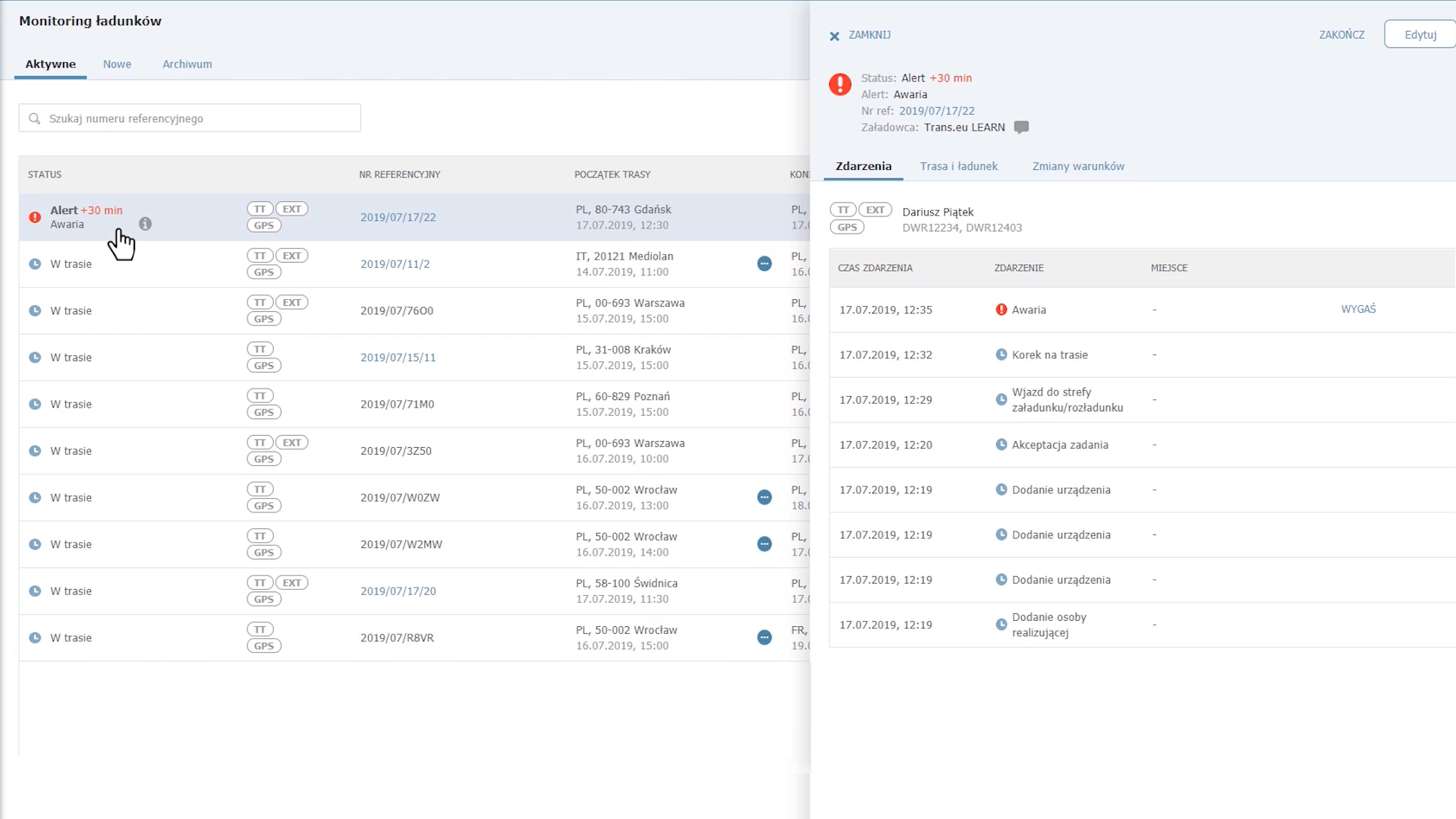Open the Trasa i ładunek tab
Image resolution: width=1456 pixels, height=819 pixels.
coord(958,166)
